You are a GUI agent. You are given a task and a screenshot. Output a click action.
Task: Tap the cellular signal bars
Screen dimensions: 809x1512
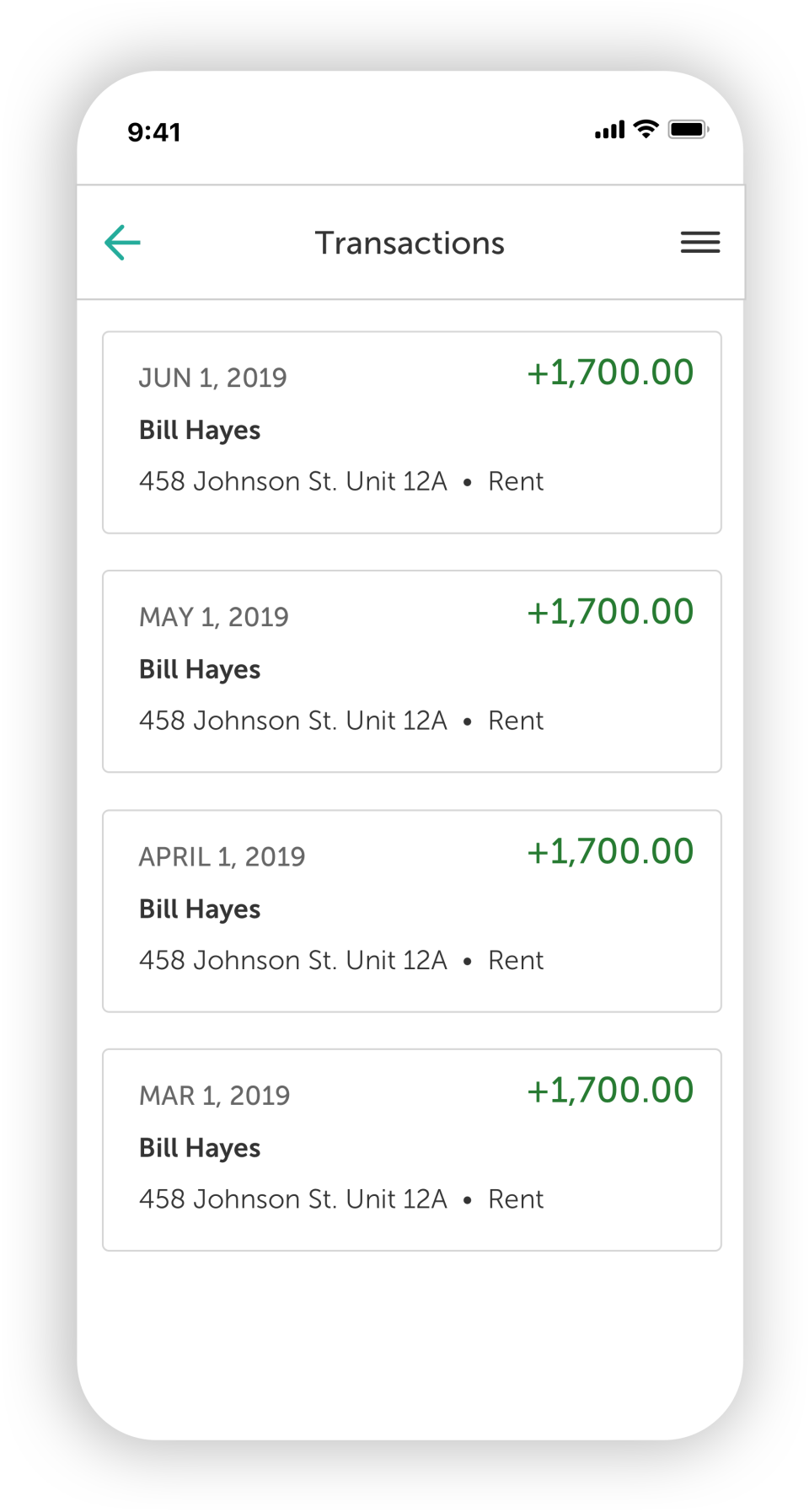coord(609,130)
